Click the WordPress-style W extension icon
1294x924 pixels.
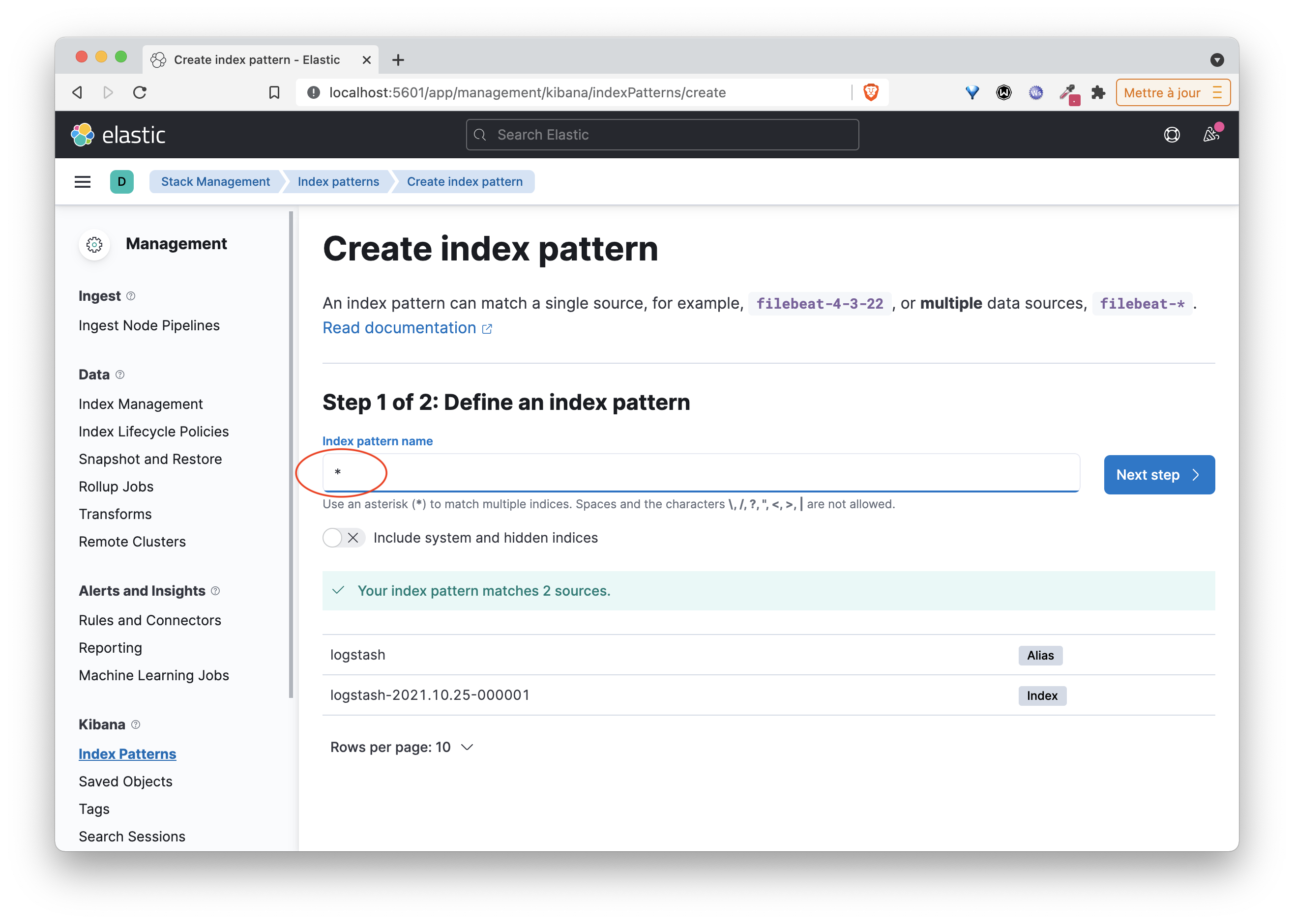click(x=1004, y=92)
